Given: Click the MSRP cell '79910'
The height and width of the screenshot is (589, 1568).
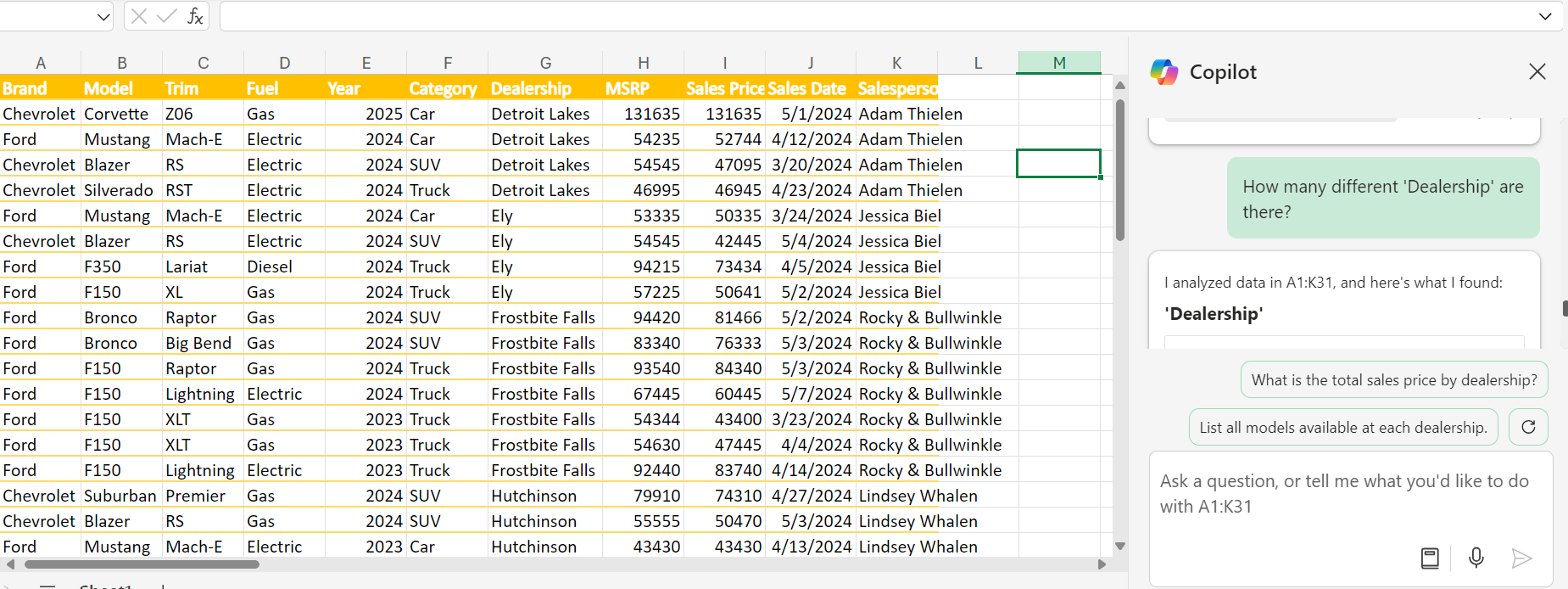Looking at the screenshot, I should click(644, 496).
